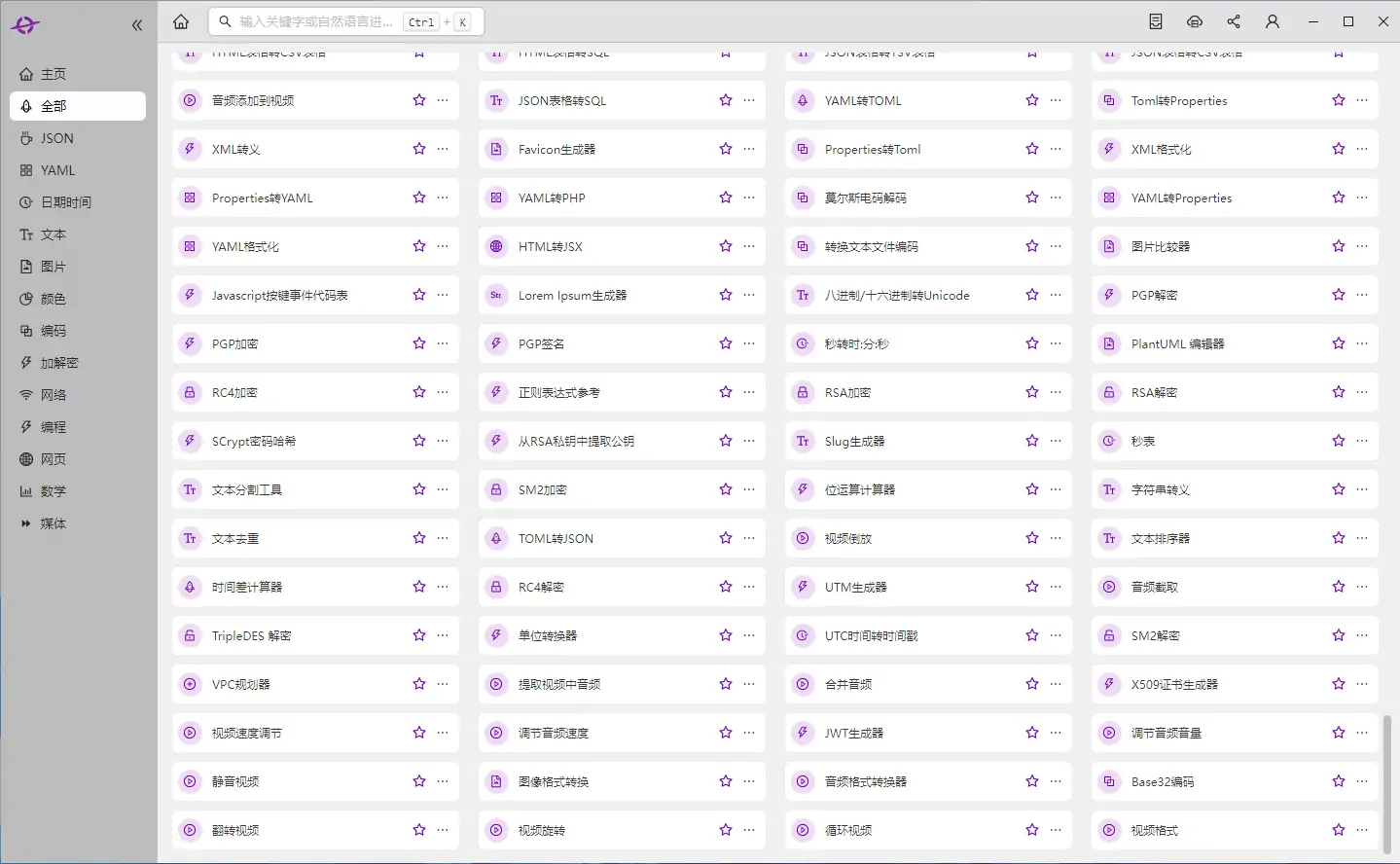Click the notes document icon in title bar
The image size is (1400, 864).
pyautogui.click(x=1156, y=21)
